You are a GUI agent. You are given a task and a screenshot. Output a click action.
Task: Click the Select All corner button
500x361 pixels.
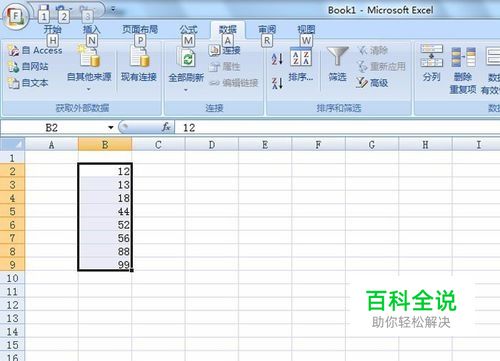pyautogui.click(x=13, y=144)
